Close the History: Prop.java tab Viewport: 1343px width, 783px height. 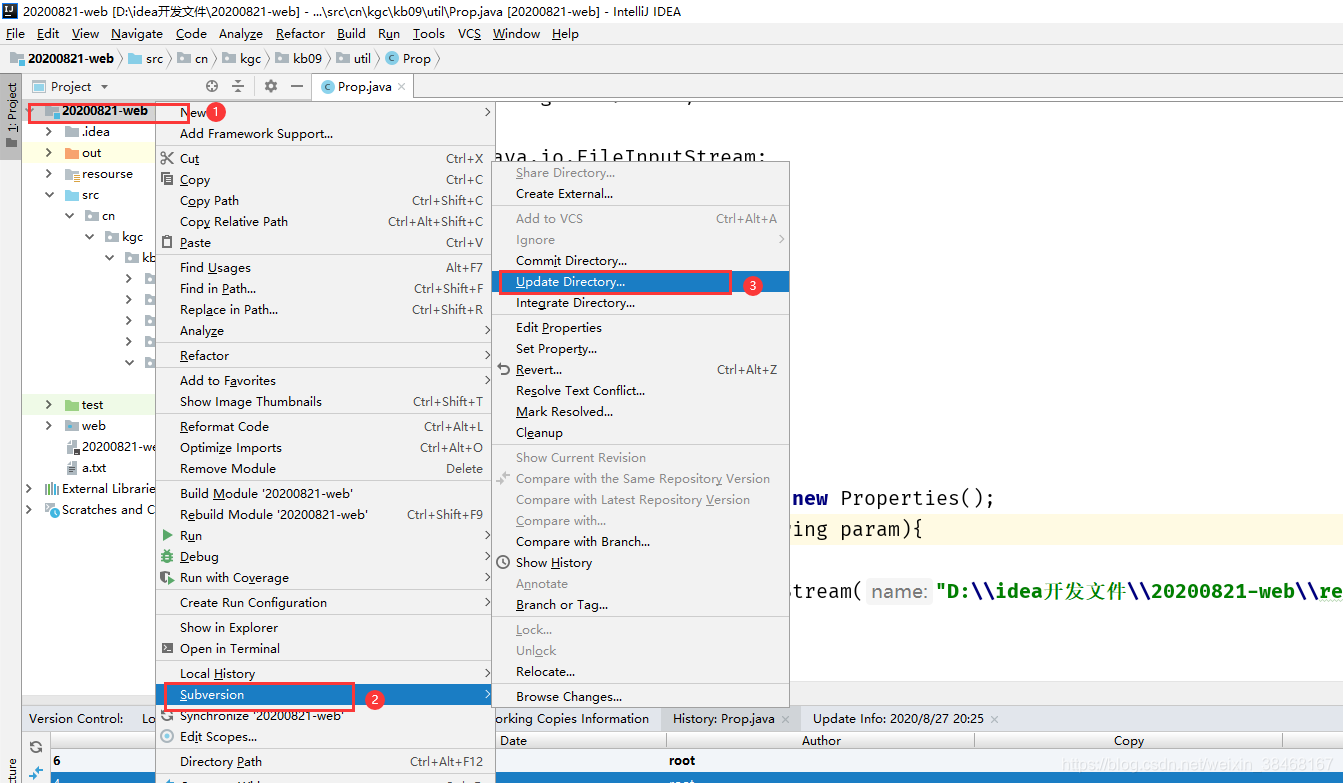(786, 718)
